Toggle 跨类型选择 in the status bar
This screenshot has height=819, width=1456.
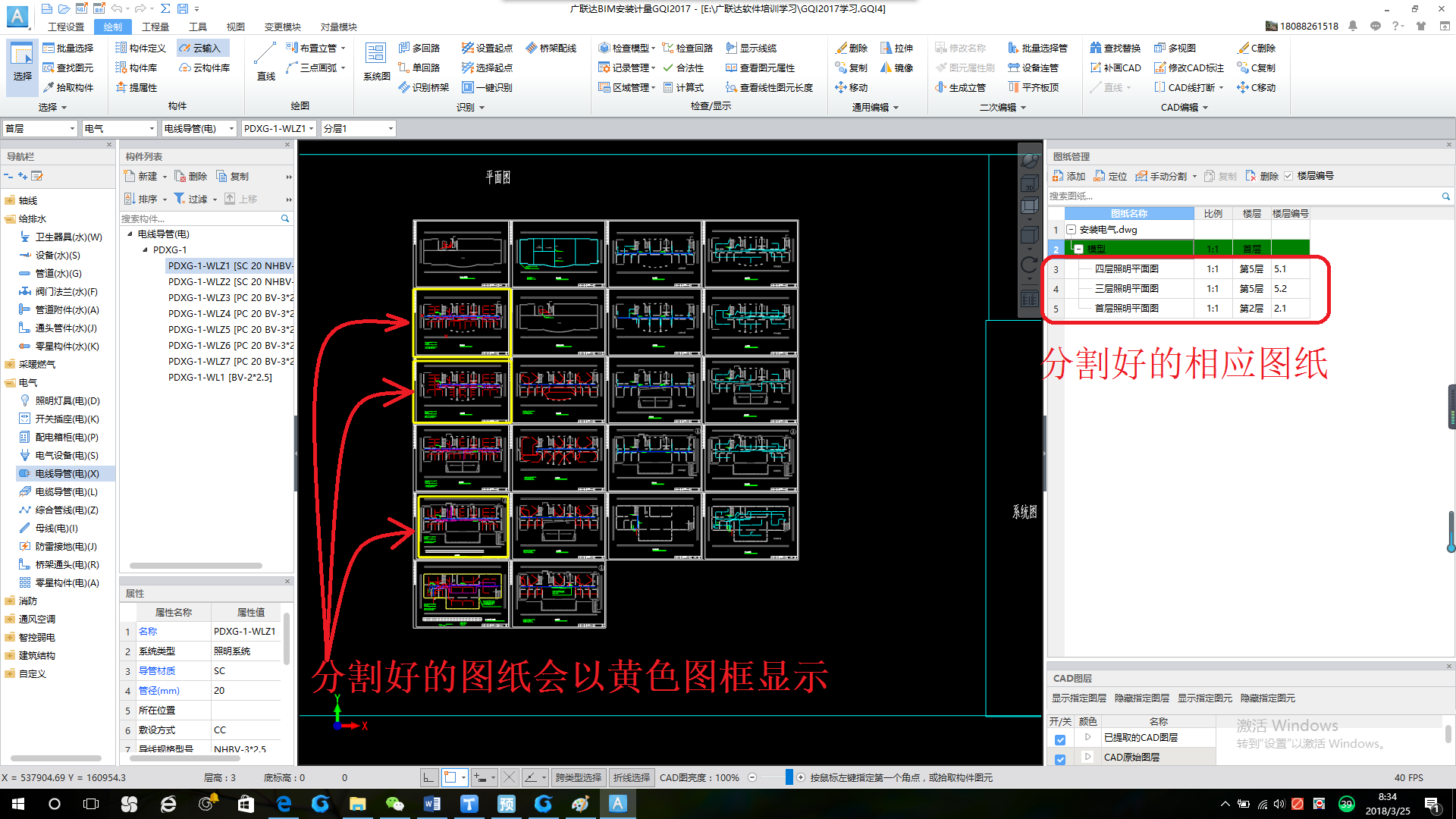point(578,777)
